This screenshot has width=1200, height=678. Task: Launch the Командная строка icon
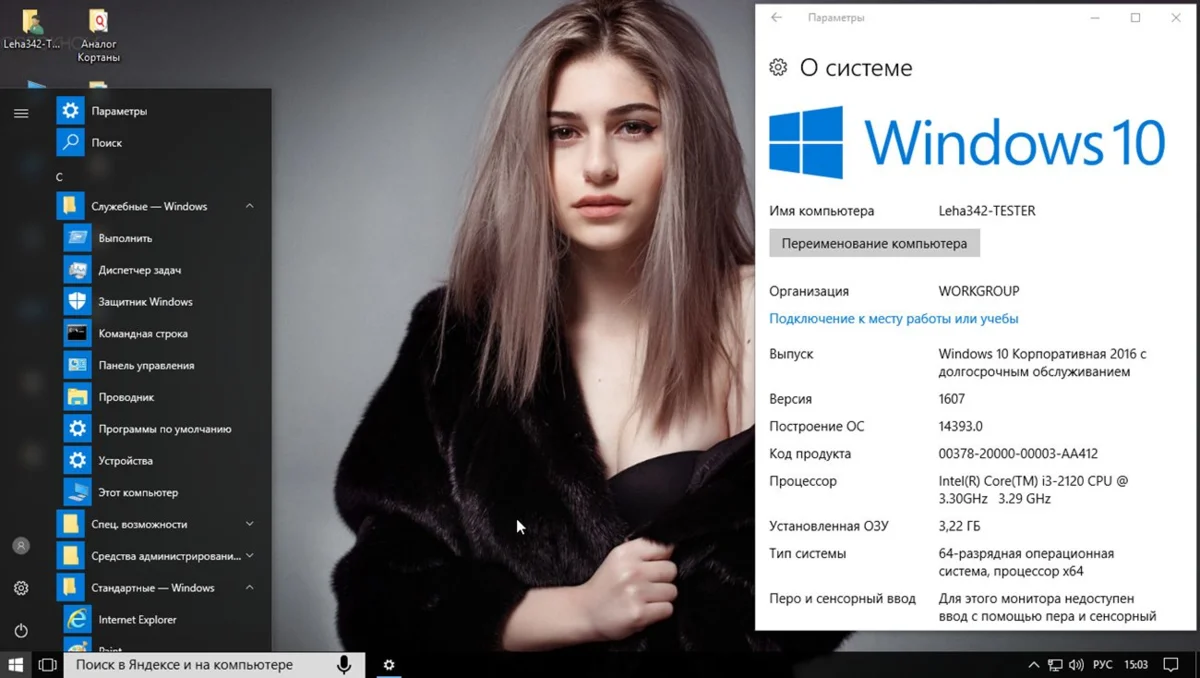click(78, 333)
